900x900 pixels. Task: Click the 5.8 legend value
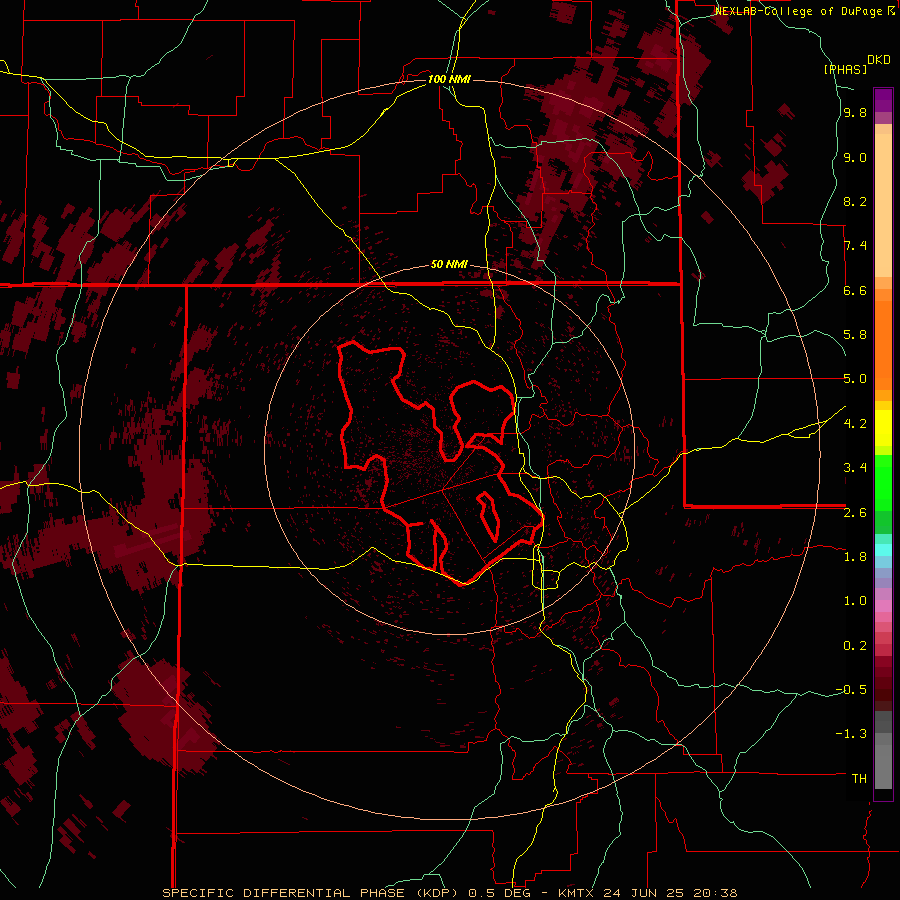pos(855,335)
